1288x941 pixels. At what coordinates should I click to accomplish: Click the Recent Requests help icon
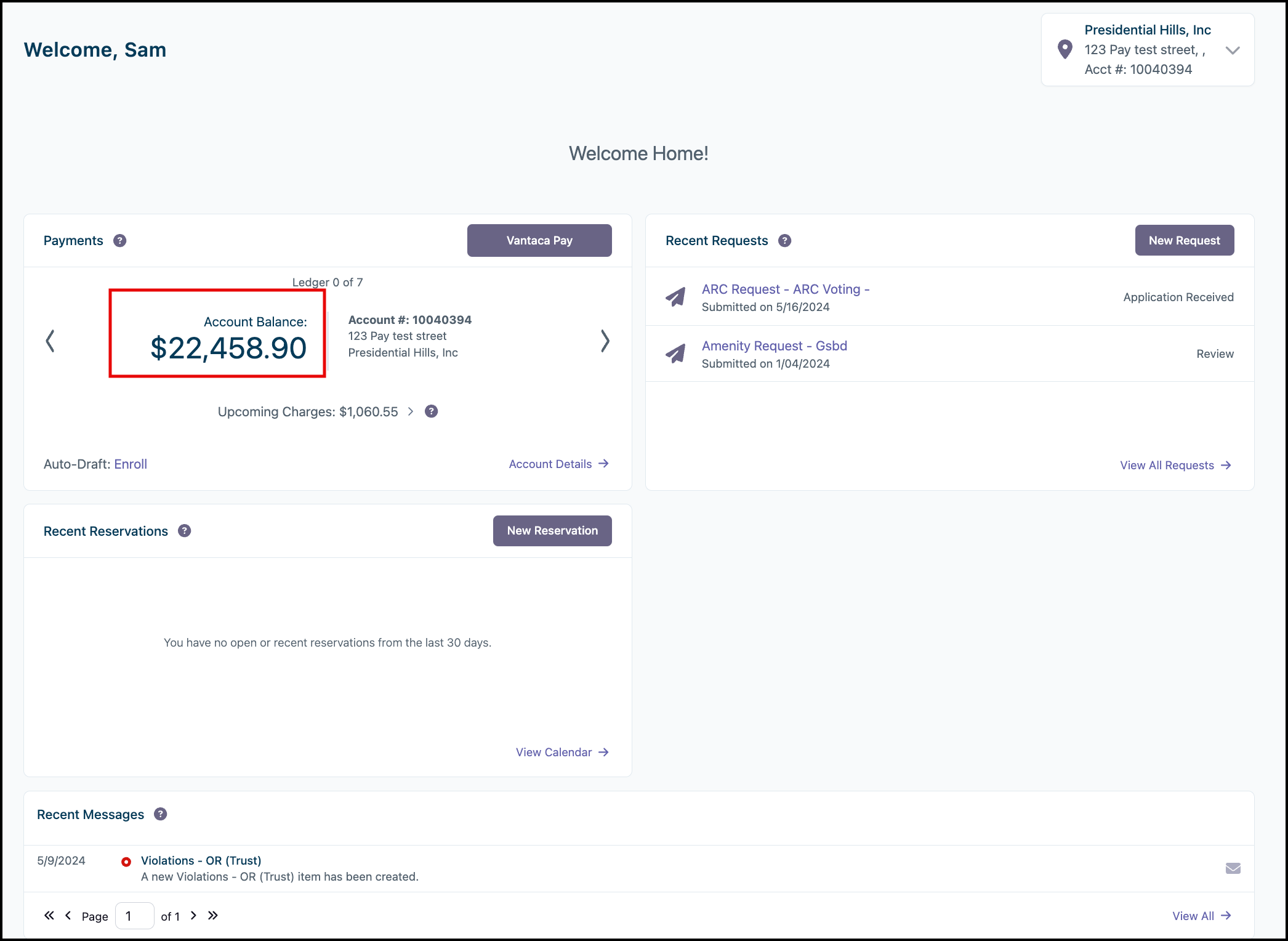point(784,241)
